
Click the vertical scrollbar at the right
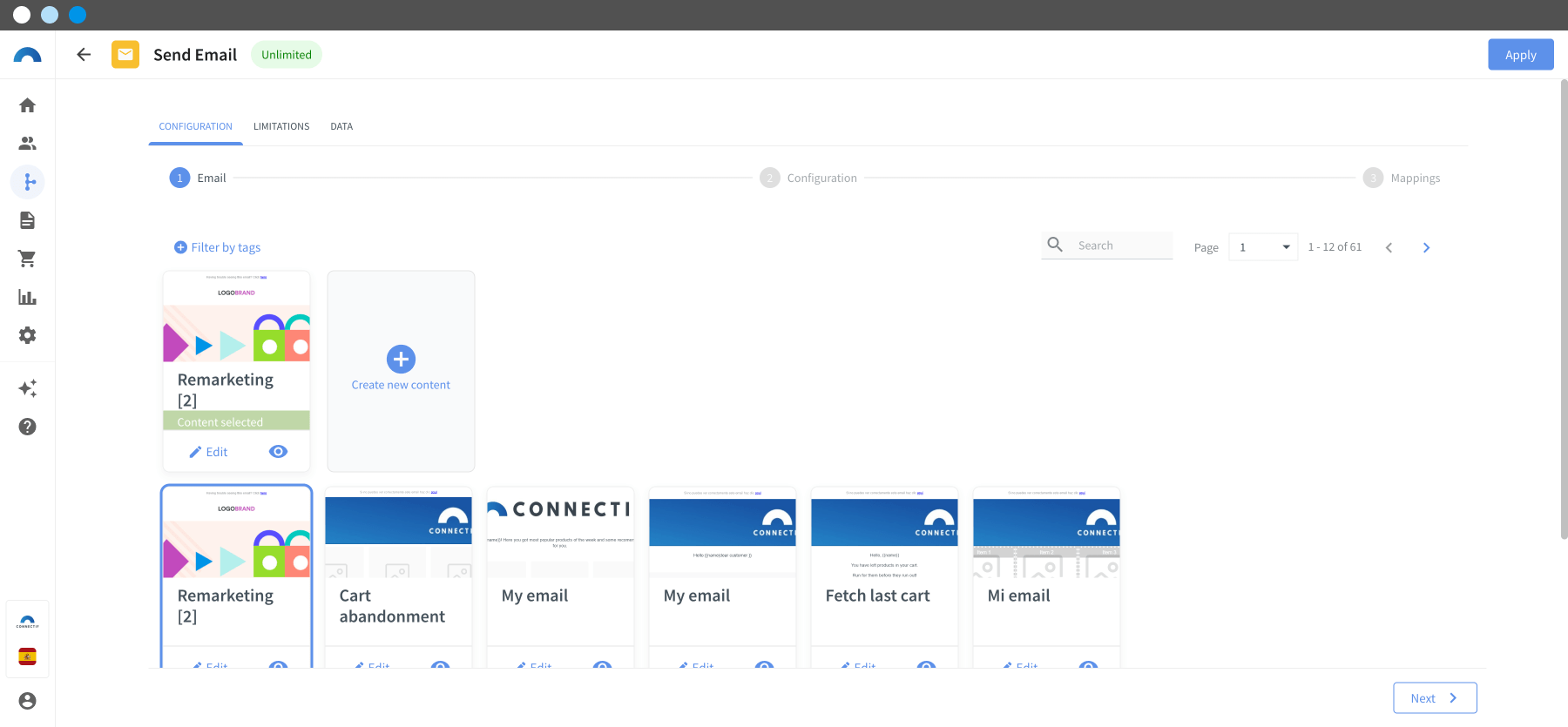(x=1564, y=309)
